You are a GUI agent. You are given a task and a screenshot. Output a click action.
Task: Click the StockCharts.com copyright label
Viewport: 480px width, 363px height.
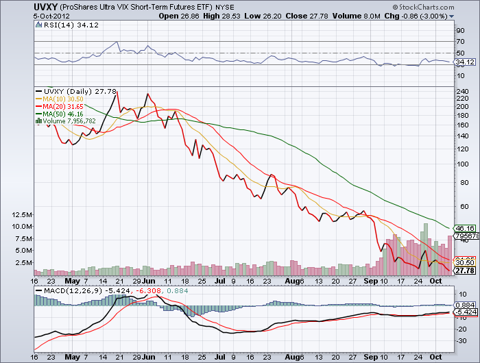point(423,7)
